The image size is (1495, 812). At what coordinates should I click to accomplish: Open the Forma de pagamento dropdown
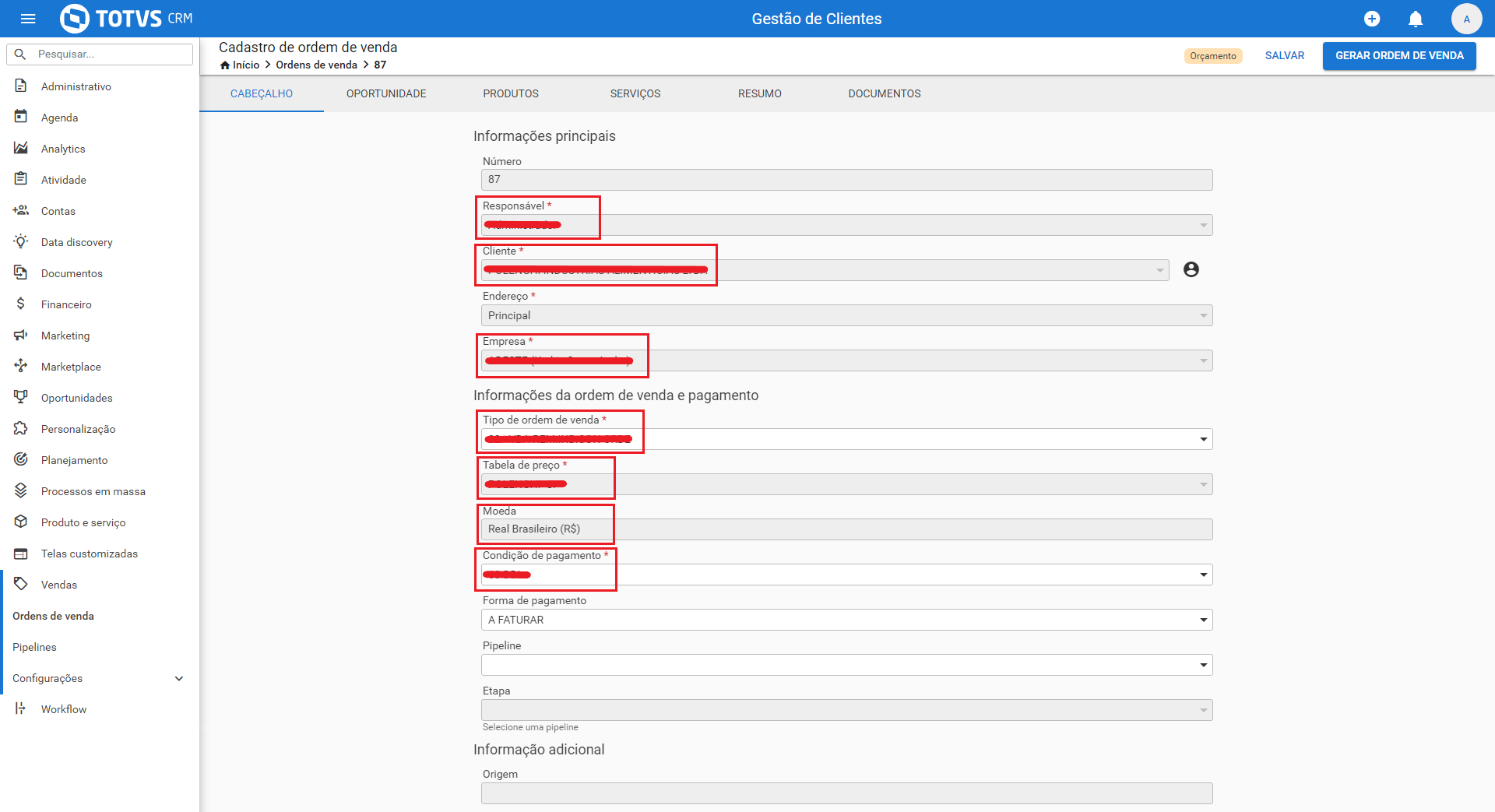pos(847,620)
